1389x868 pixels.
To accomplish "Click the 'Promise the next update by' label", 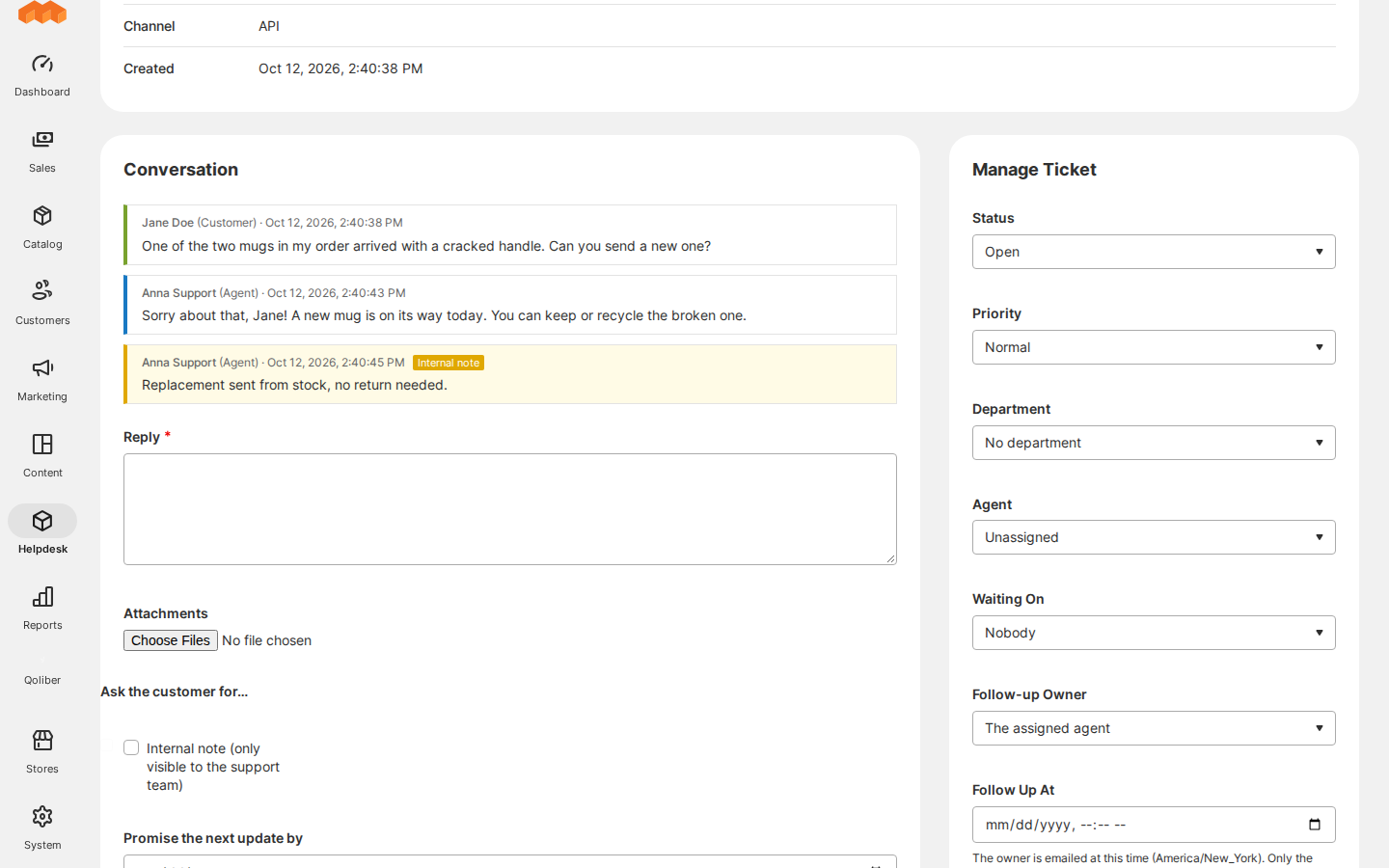I will pos(213,838).
